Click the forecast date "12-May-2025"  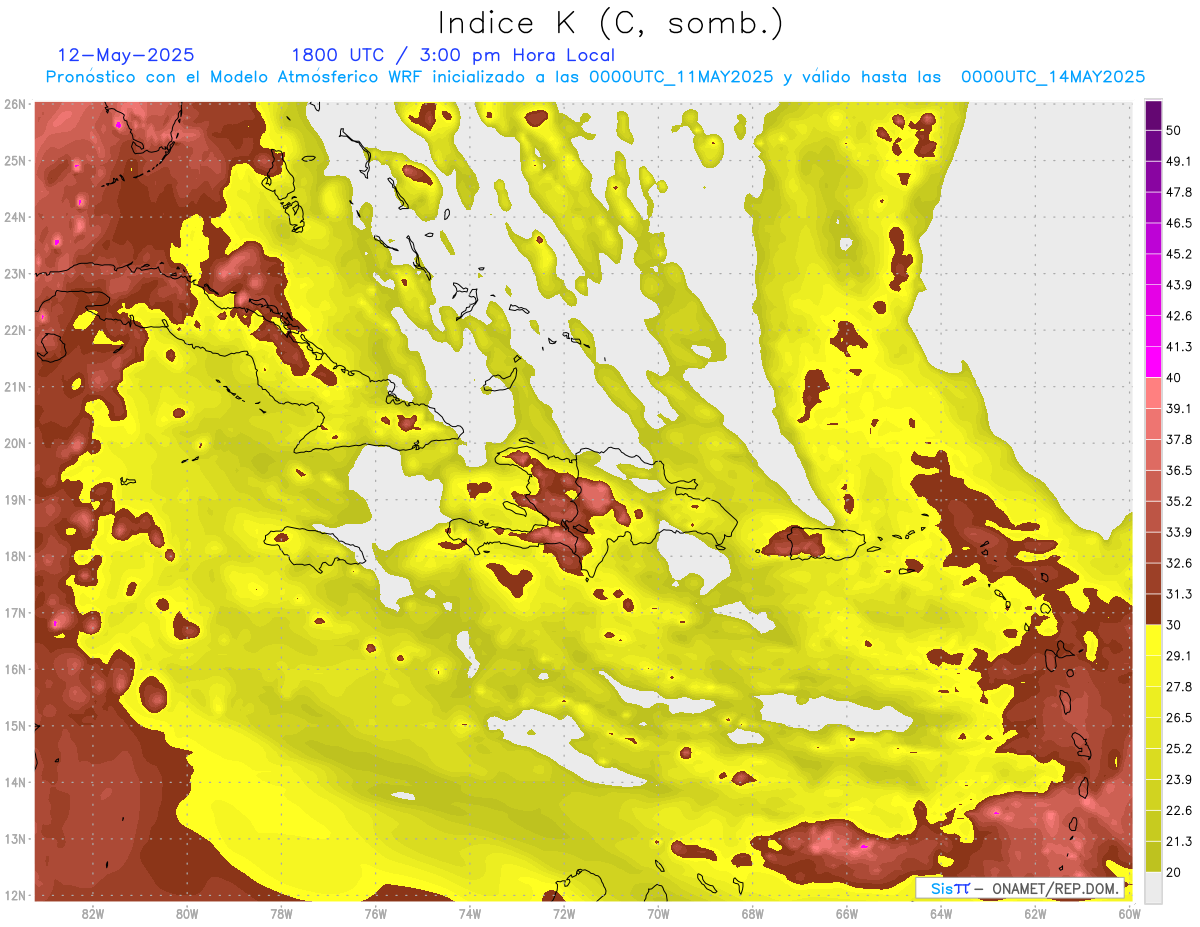pyautogui.click(x=126, y=55)
